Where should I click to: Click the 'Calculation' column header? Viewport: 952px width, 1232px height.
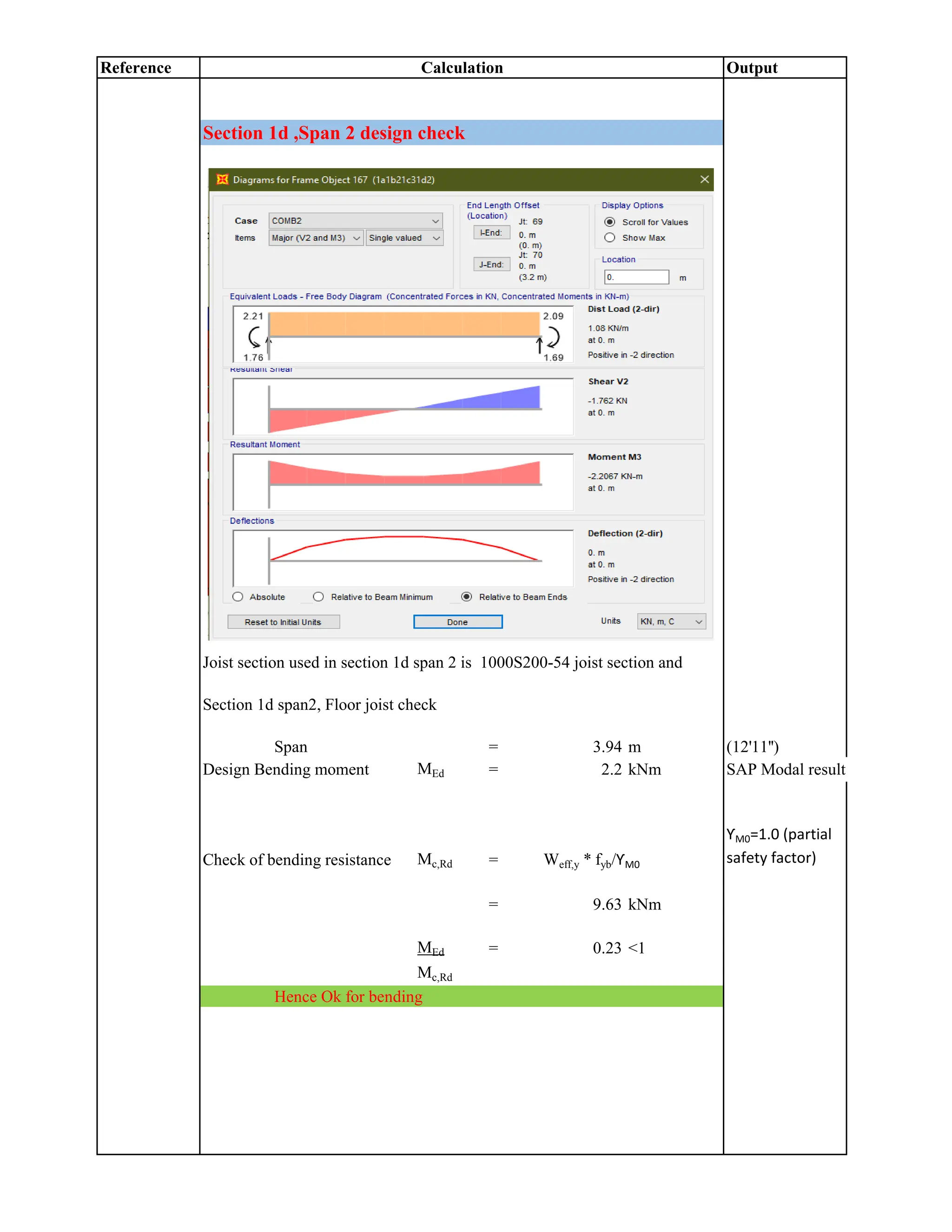click(x=462, y=68)
